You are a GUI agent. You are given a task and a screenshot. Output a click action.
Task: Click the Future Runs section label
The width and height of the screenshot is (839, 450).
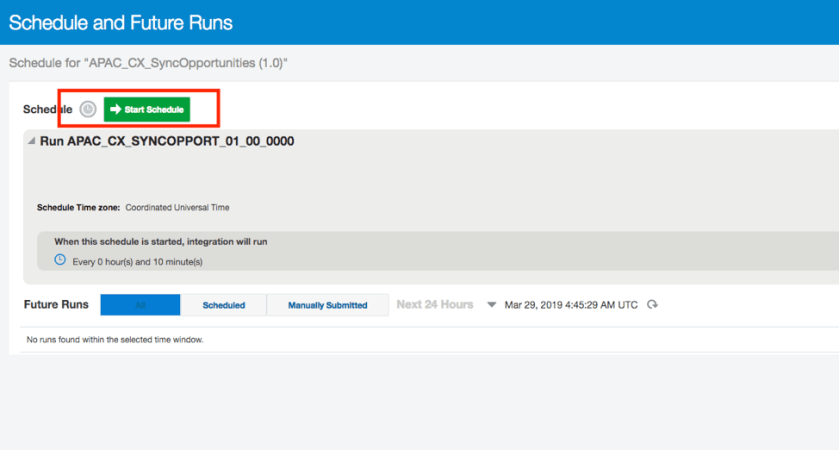[55, 304]
